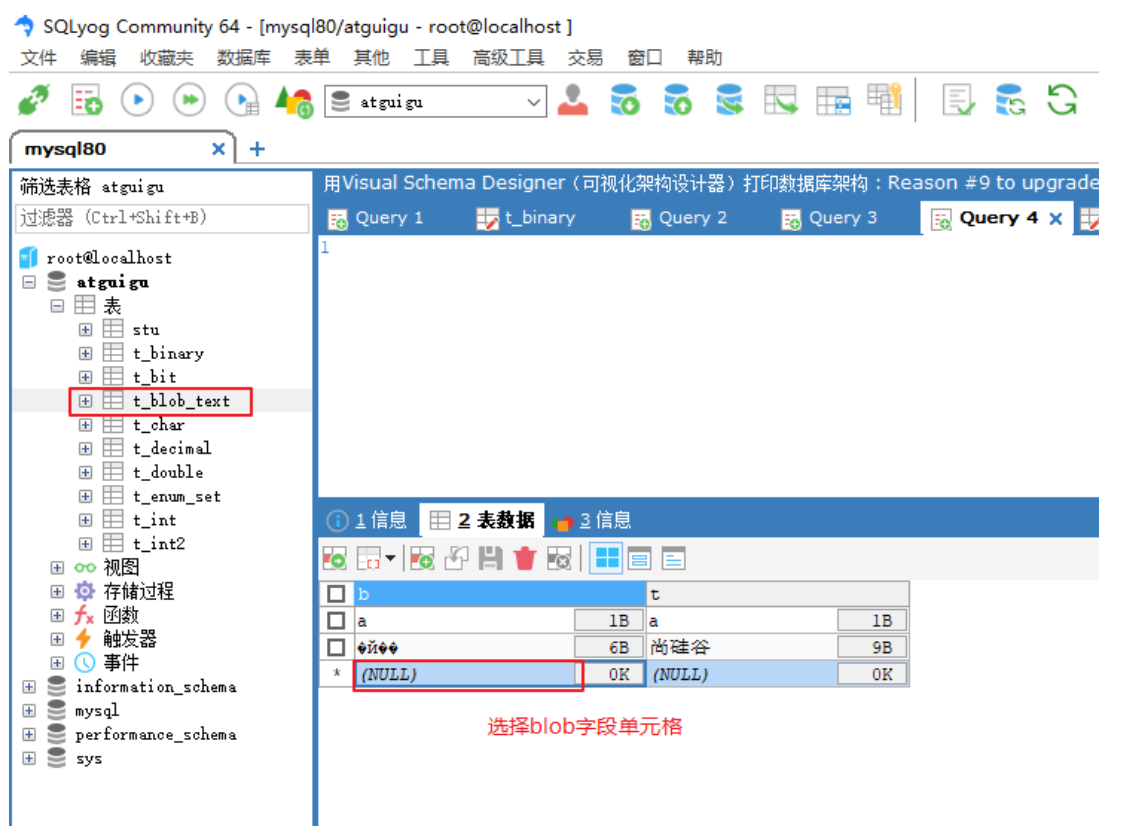Switch to the Query 1 tab
Image resolution: width=1129 pixels, height=833 pixels.
(x=376, y=218)
